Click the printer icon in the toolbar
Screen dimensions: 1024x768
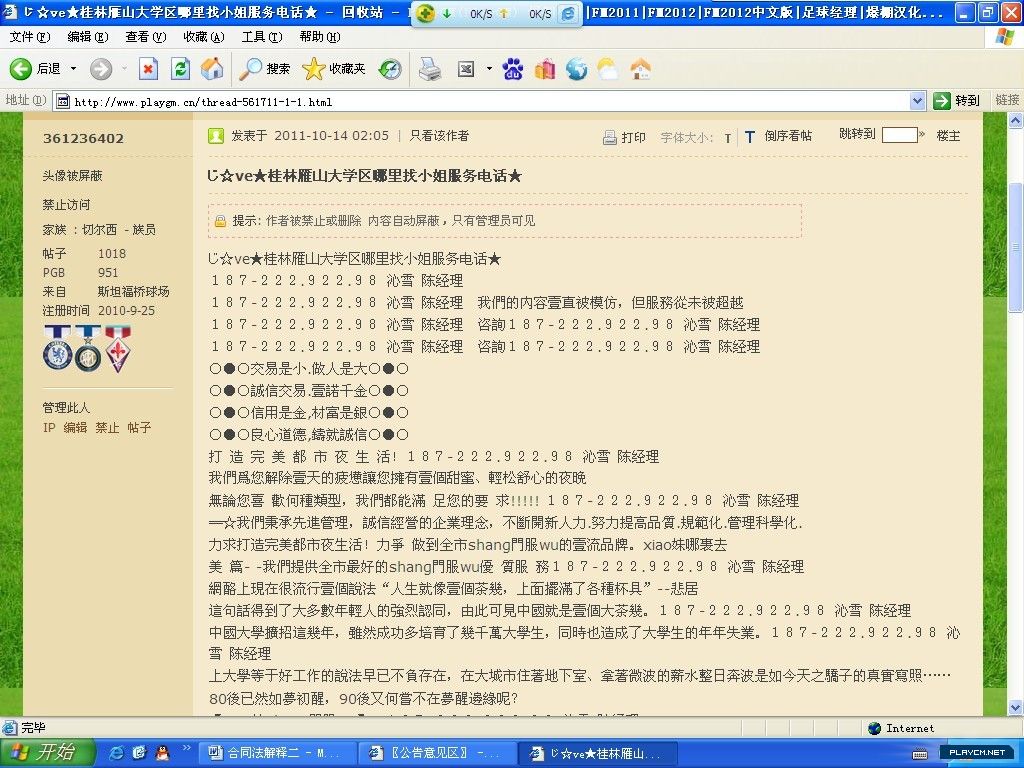pos(429,69)
